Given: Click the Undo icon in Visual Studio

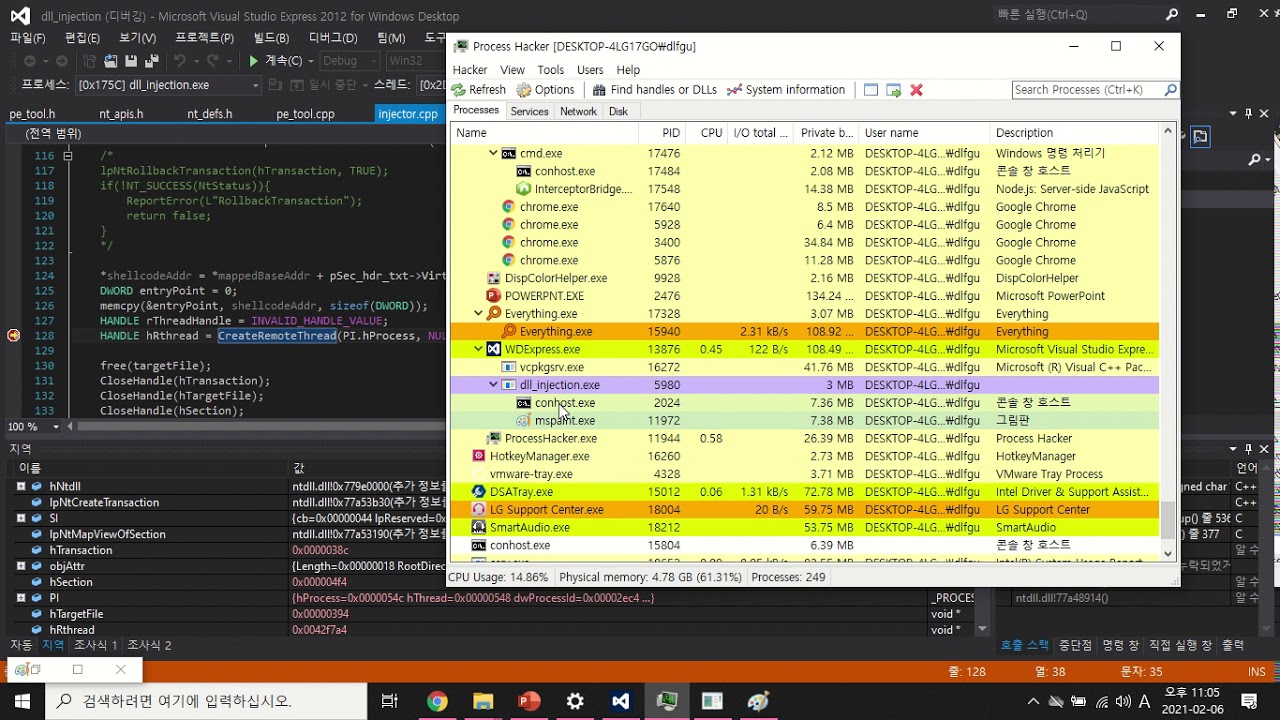Looking at the screenshot, I should point(180,61).
